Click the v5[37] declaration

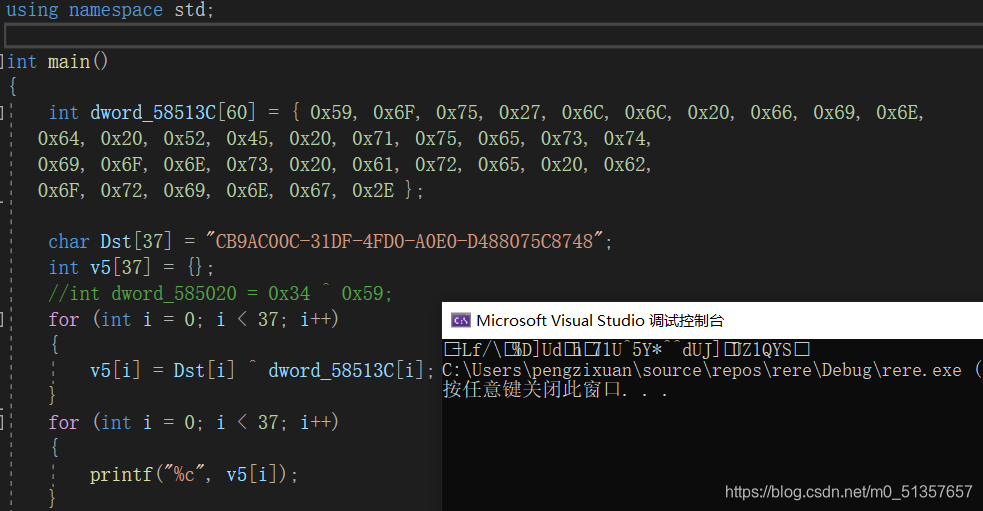pos(120,268)
